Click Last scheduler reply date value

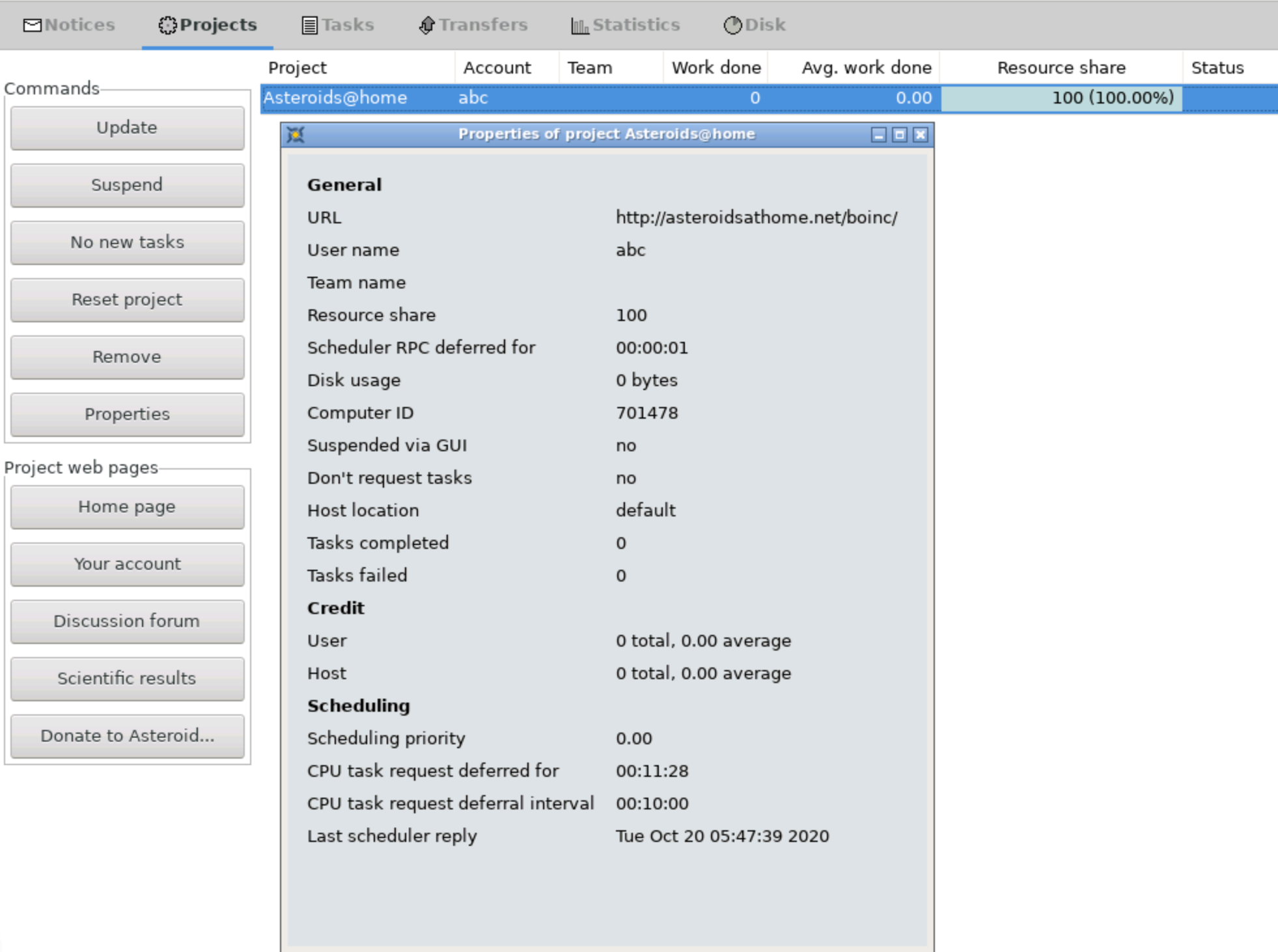[723, 836]
